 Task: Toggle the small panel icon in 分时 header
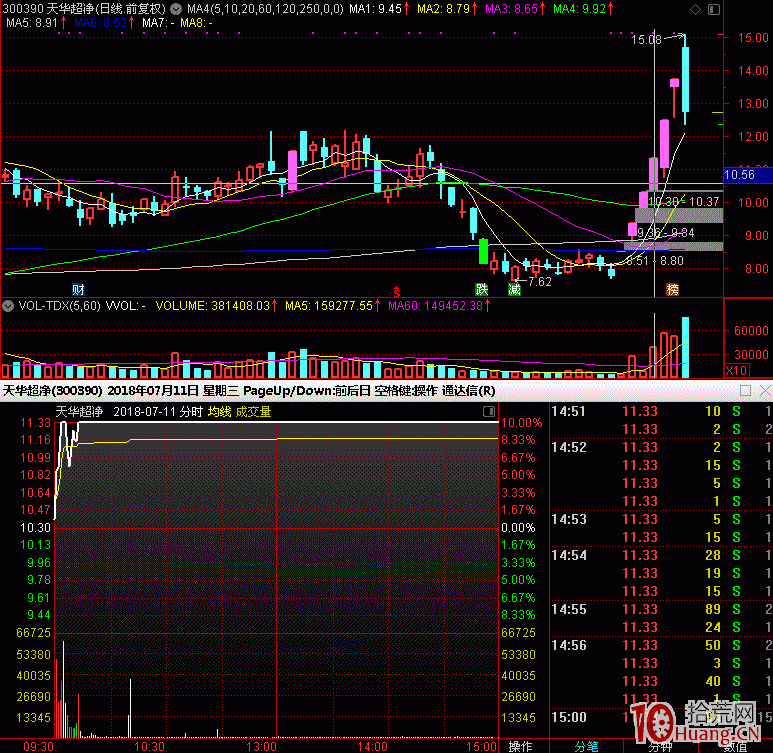coord(489,411)
